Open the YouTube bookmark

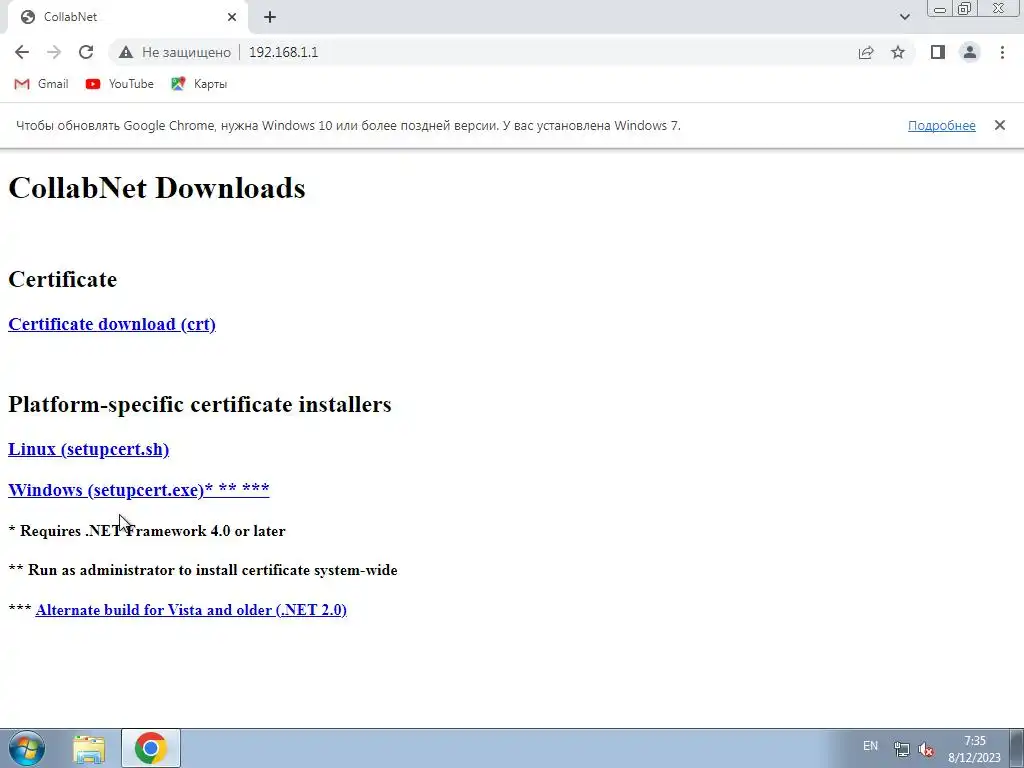[120, 84]
